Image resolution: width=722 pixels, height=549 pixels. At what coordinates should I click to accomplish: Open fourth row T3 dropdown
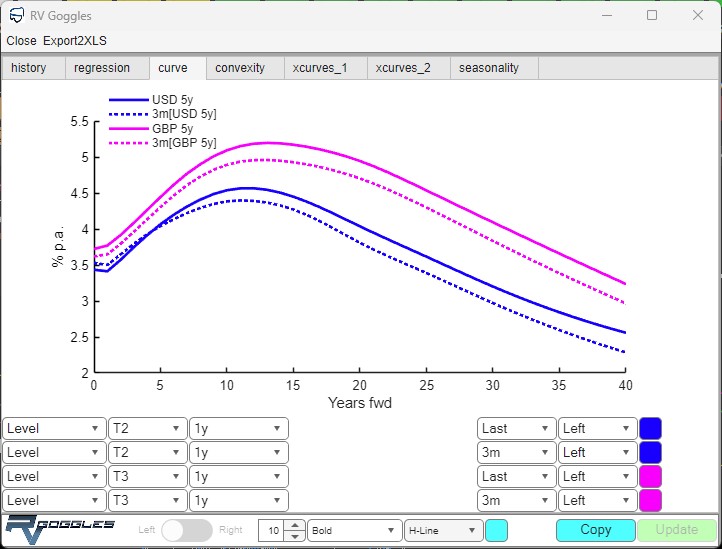click(147, 500)
